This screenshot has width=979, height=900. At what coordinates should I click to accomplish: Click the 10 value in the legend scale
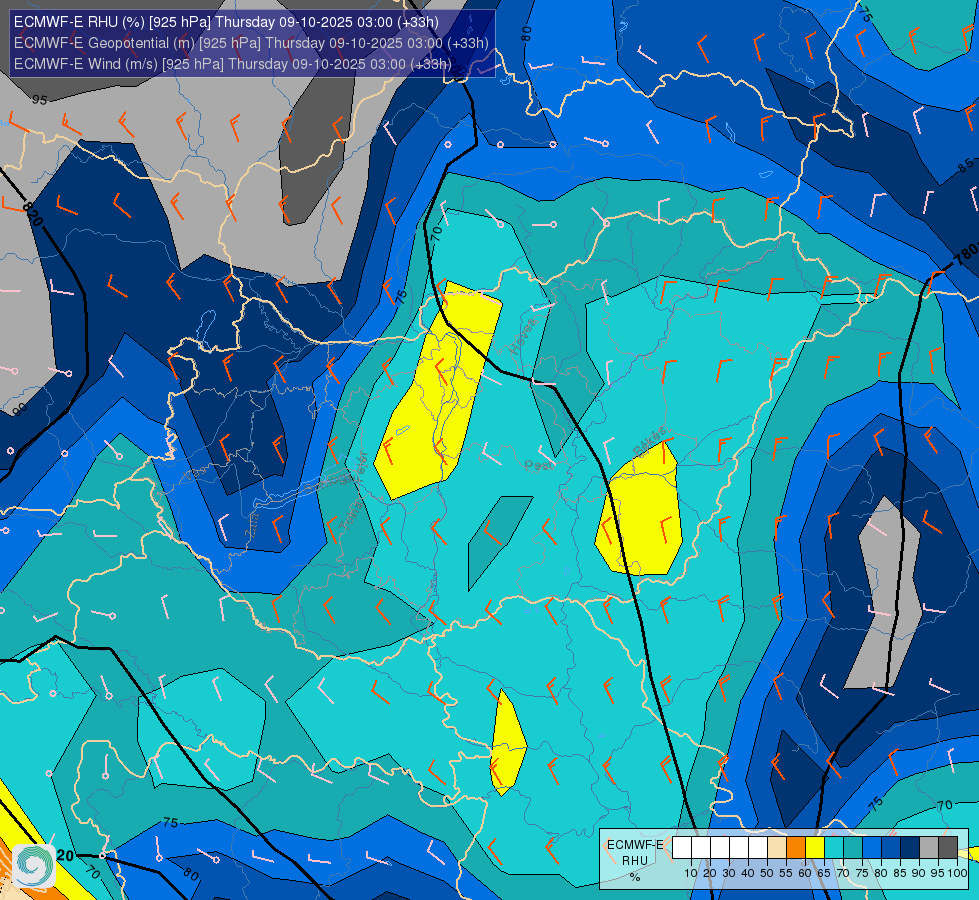691,873
